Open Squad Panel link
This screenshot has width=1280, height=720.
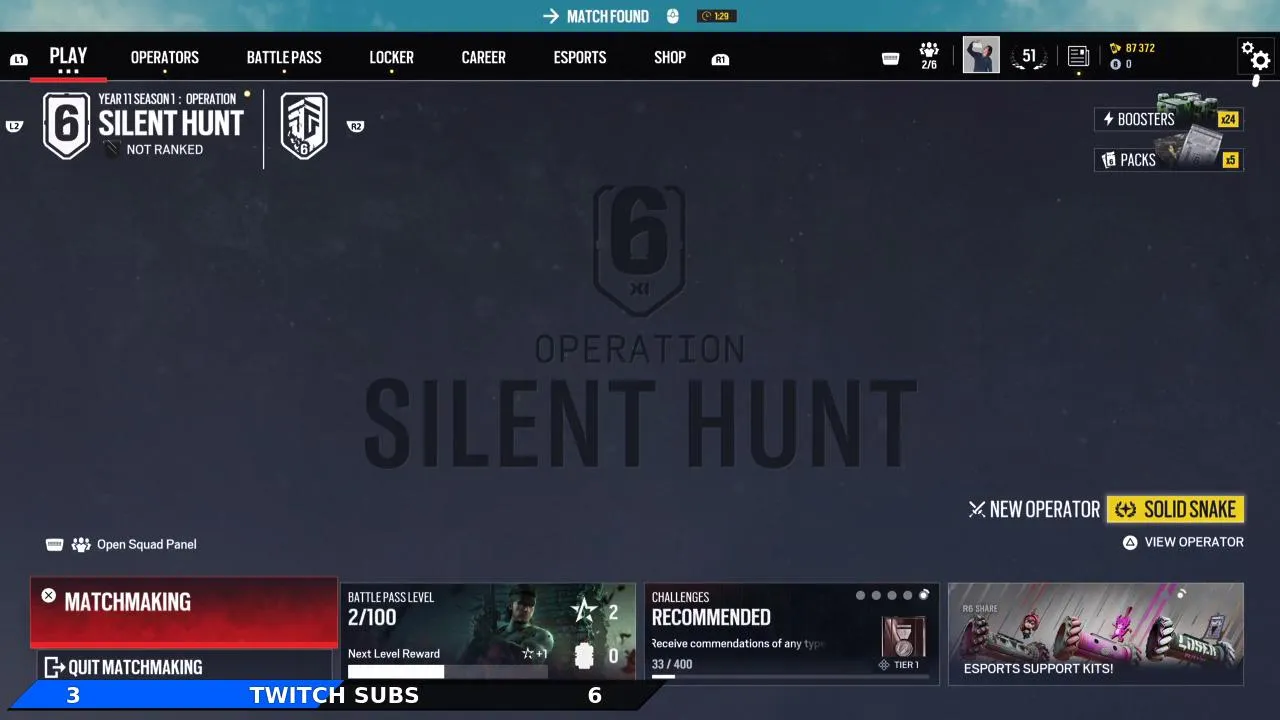point(147,544)
